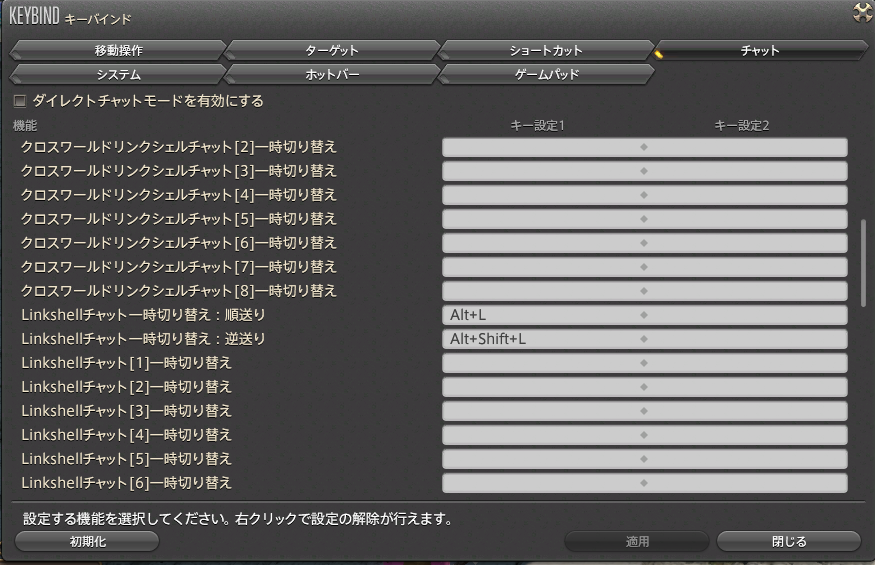This screenshot has width=875, height=565.
Task: Select key setting 2 for クロスワールドリンクシェルチャット[5]
Action: (746, 219)
